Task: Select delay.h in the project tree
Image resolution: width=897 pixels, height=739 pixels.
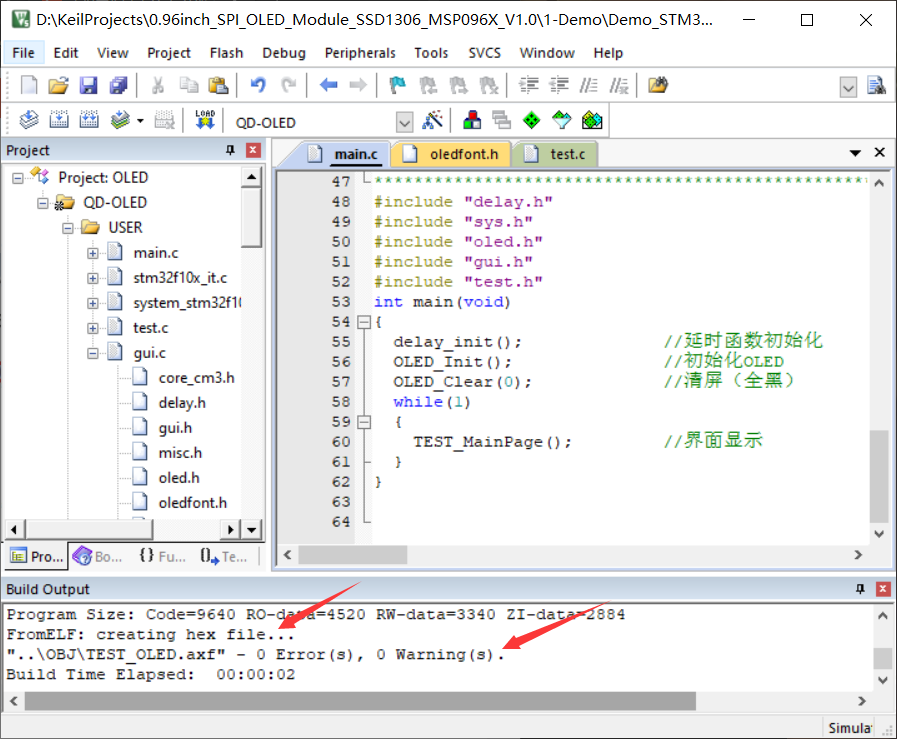Action: click(182, 403)
